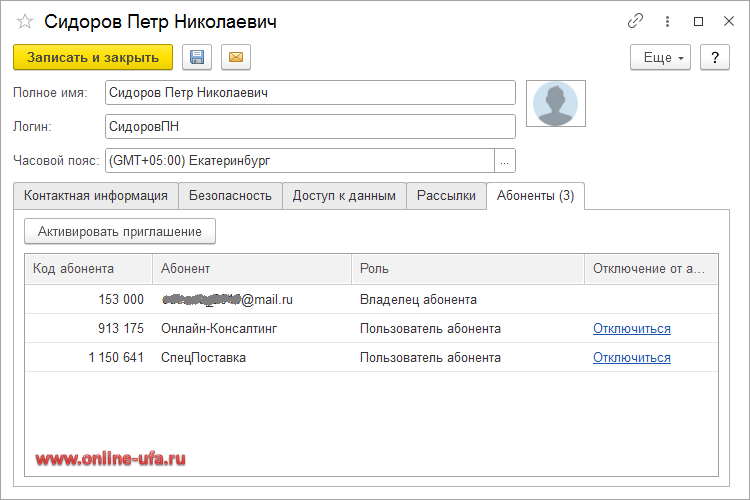Viewport: 750px width, 500px height.
Task: Click the user avatar photo placeholder
Action: click(x=555, y=104)
